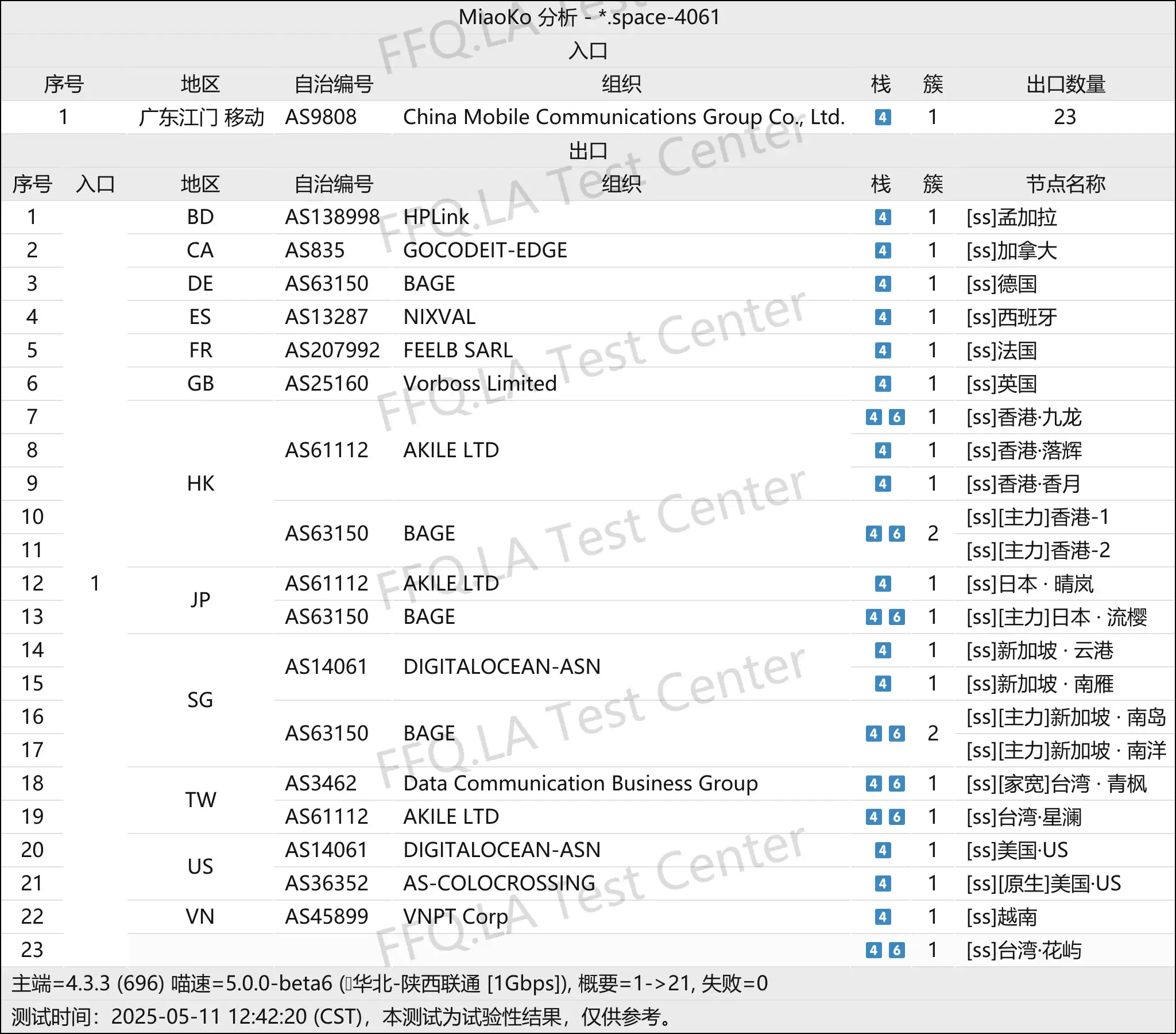Click the 节点名称 column header

pyautogui.click(x=1066, y=184)
